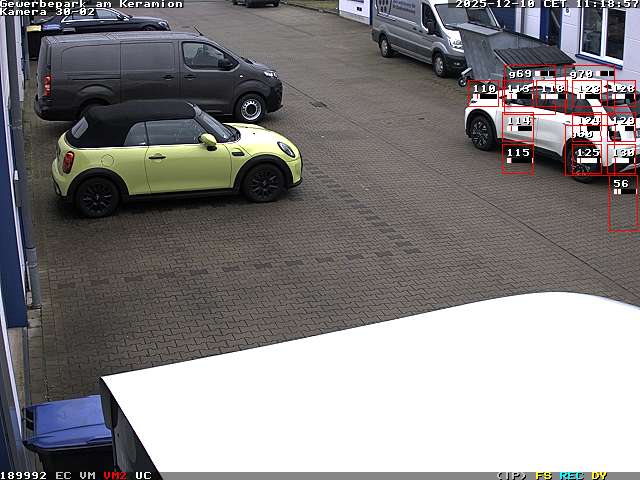Click the Kamera 30-02 camera label
The width and height of the screenshot is (640, 480).
pos(47,12)
